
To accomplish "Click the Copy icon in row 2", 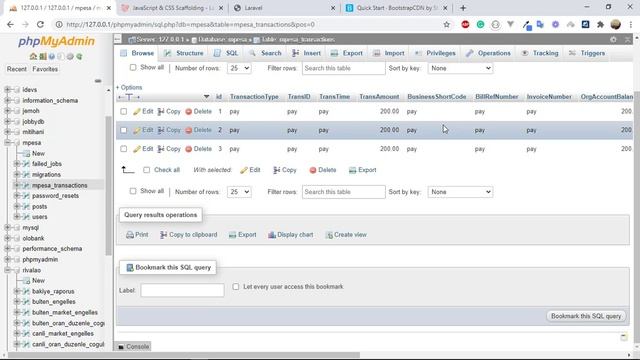I will pyautogui.click(x=161, y=130).
